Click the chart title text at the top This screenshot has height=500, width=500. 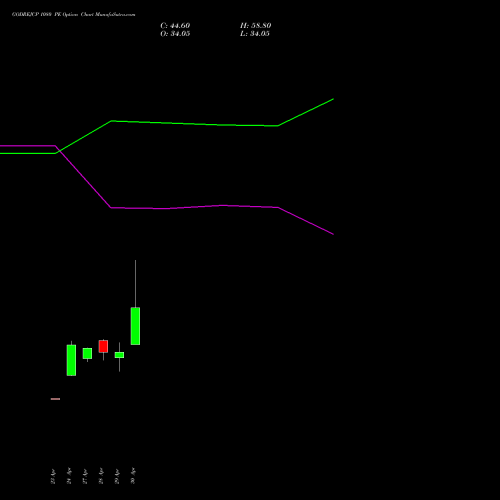(x=74, y=15)
